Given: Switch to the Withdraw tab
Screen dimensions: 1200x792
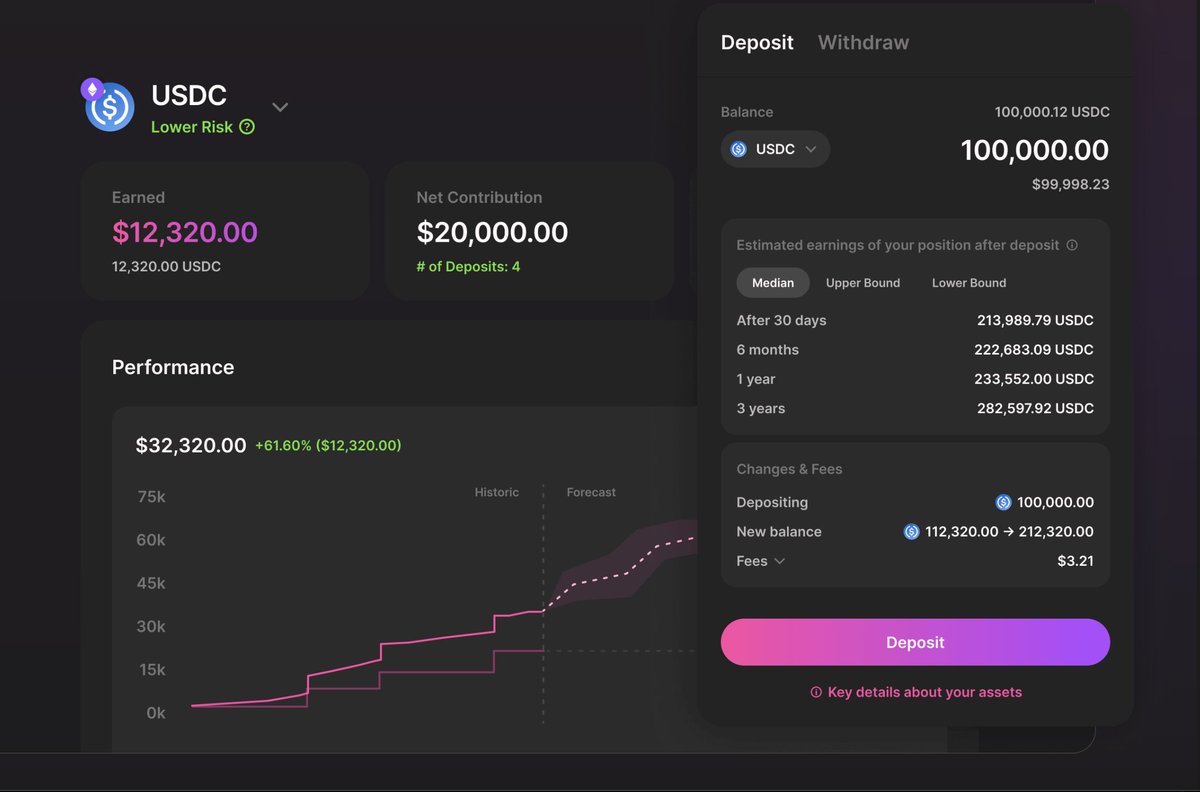Looking at the screenshot, I should click(x=863, y=43).
